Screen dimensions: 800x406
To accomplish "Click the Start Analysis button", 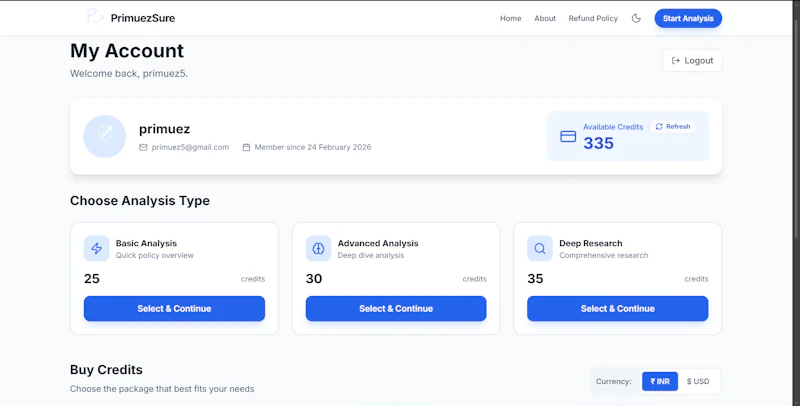I will pos(688,18).
